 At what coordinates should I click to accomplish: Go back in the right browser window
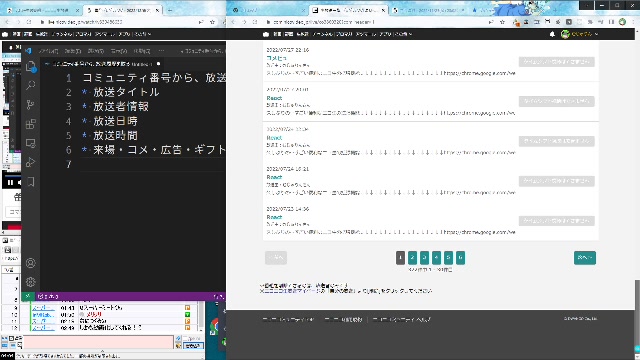tap(233, 22)
